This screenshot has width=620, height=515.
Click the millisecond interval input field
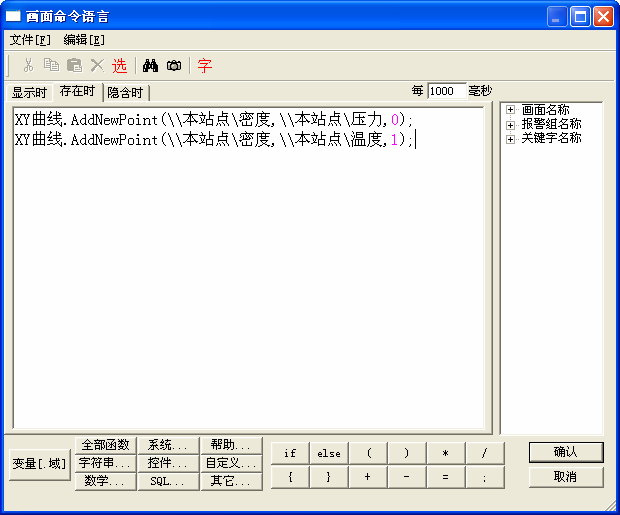[x=446, y=91]
